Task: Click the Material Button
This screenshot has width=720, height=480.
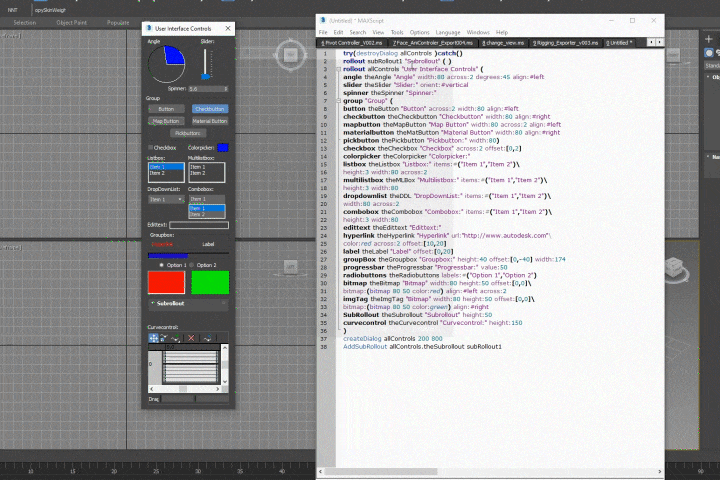Action: [210, 121]
